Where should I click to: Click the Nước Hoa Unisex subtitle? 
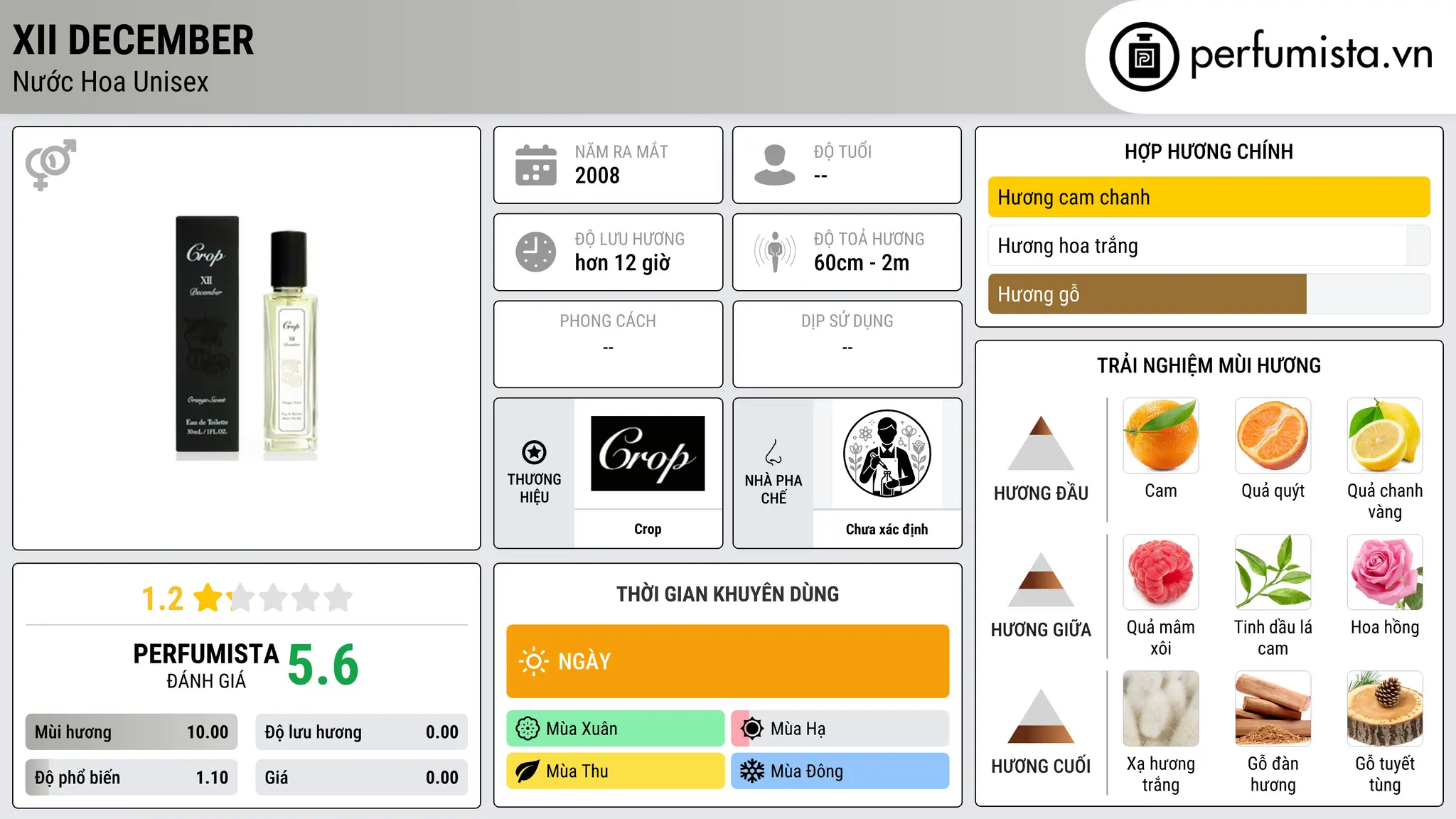click(x=110, y=82)
